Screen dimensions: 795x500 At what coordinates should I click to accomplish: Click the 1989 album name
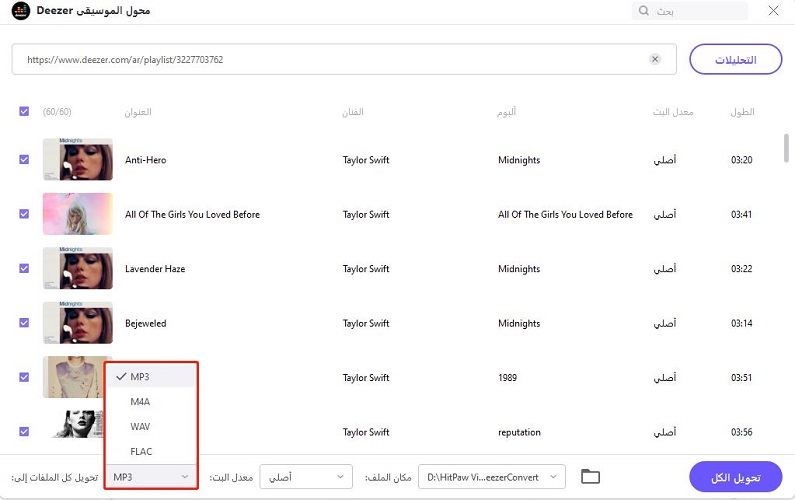(508, 378)
